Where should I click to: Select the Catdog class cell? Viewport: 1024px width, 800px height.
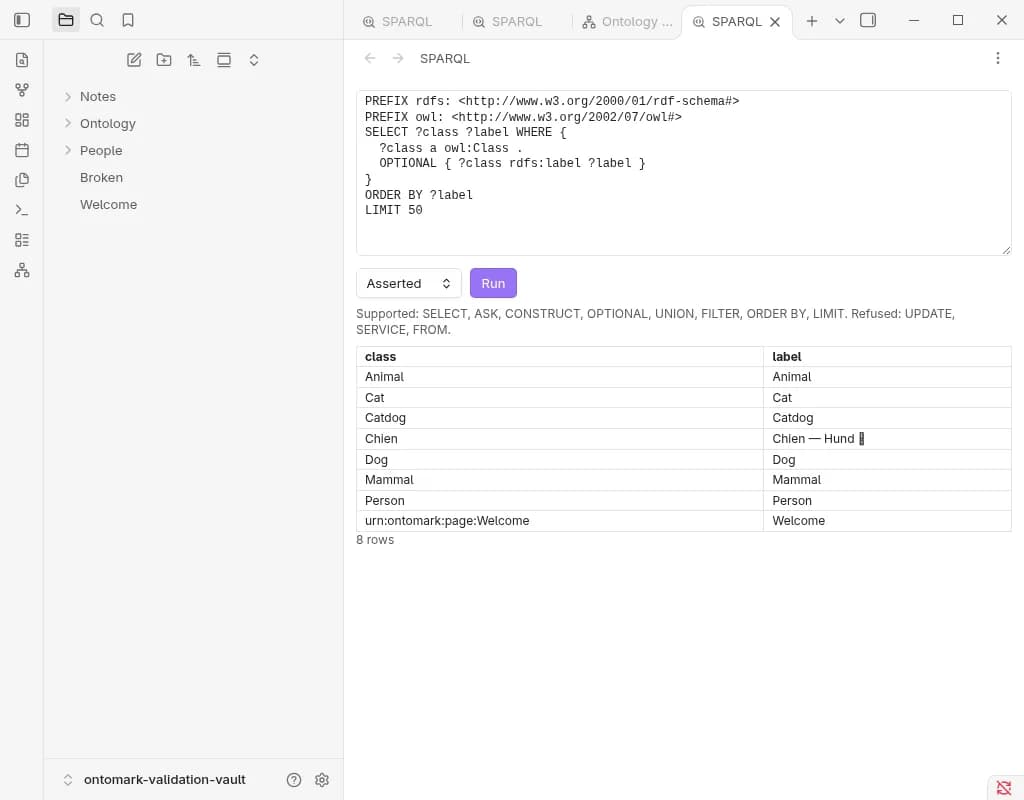pos(560,418)
